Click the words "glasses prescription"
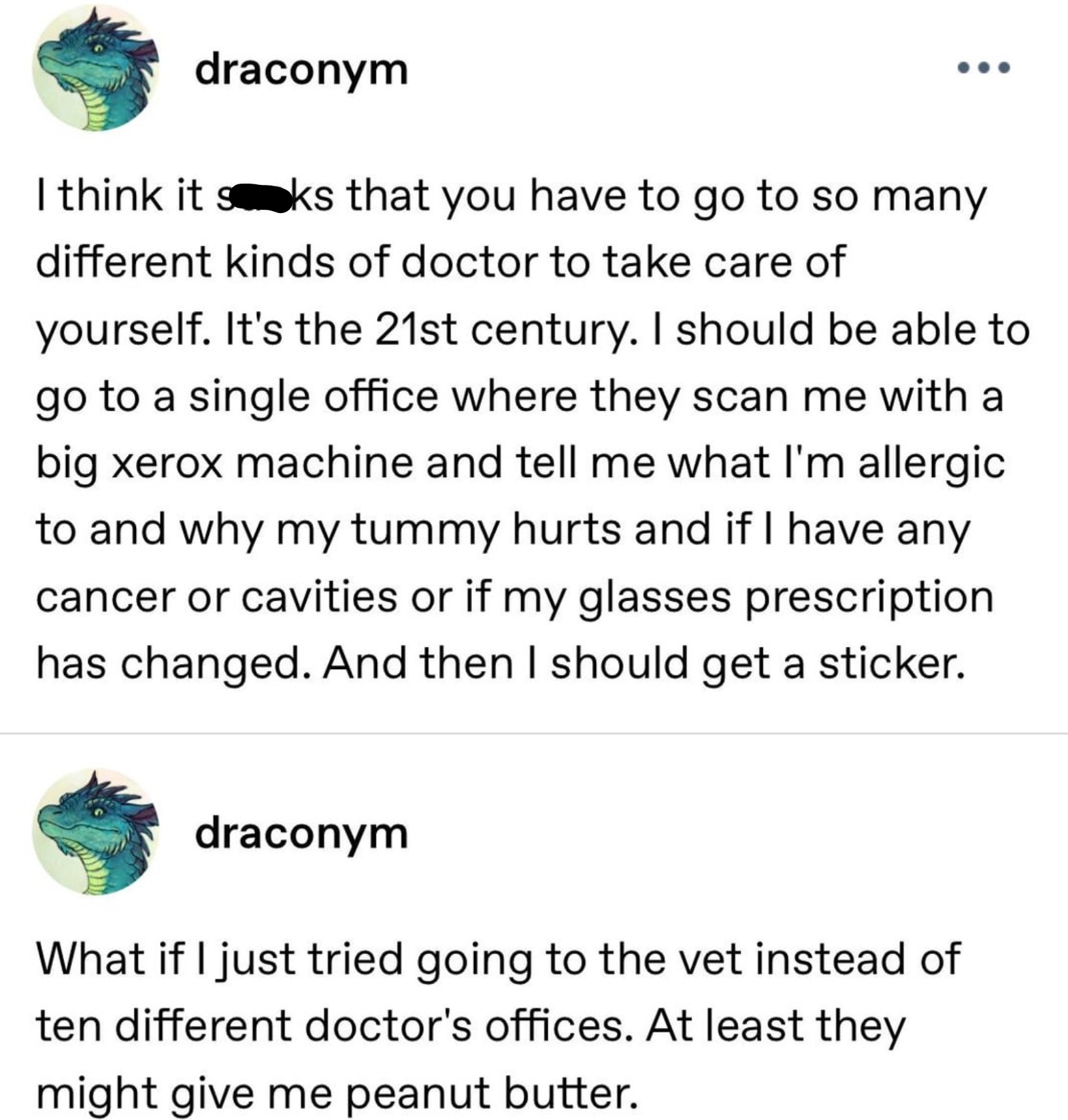This screenshot has height=1120, width=1068. (x=787, y=596)
